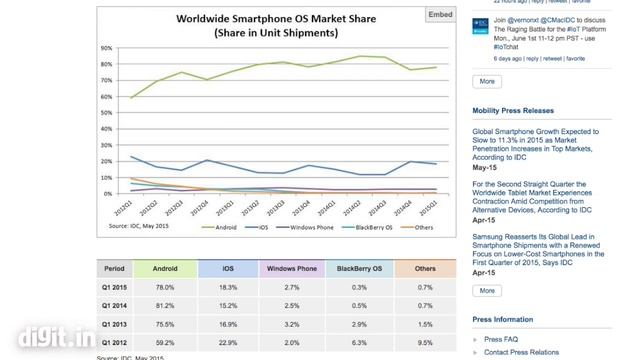Viewport: 640px width, 360px height.
Task: Select the Q1 2014 row label
Action: pos(114,306)
